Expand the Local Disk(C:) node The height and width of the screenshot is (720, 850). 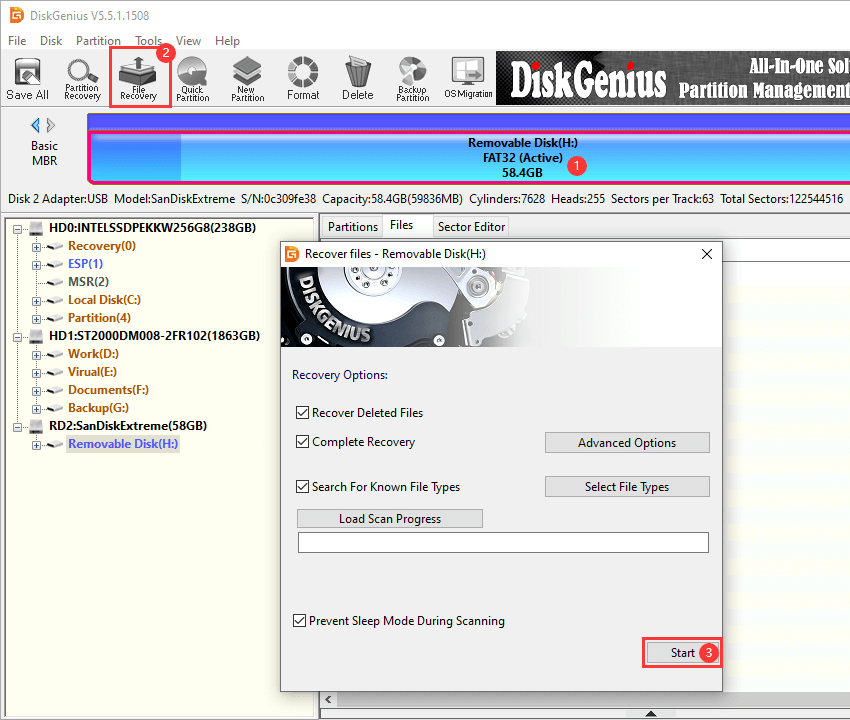36,301
